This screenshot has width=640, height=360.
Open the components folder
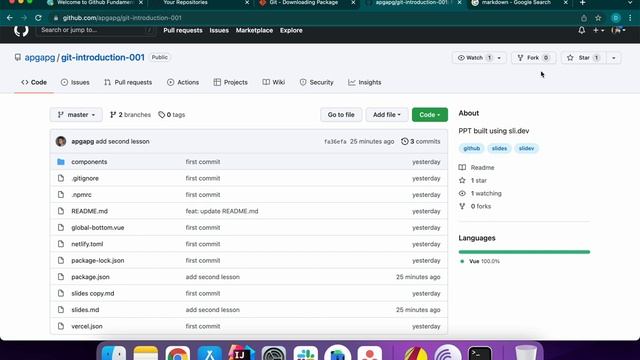89,162
